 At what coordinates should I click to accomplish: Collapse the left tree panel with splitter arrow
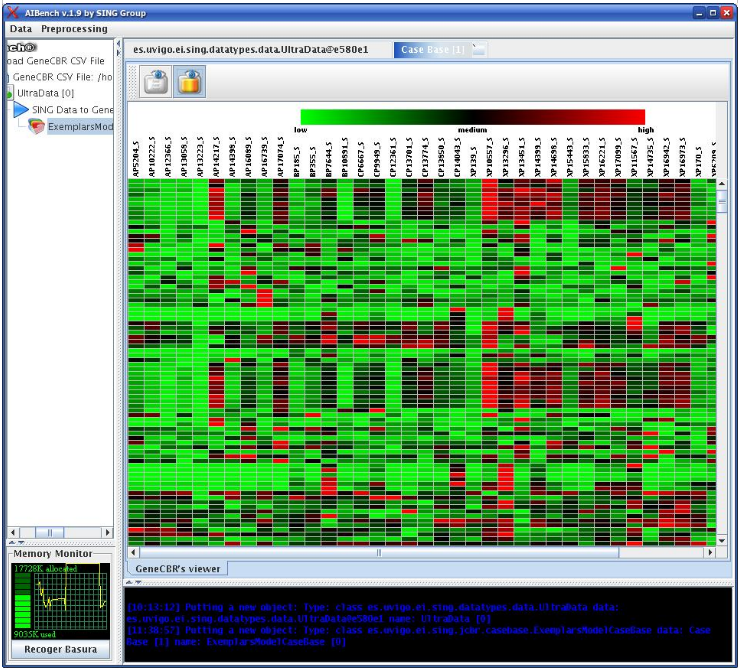(118, 44)
